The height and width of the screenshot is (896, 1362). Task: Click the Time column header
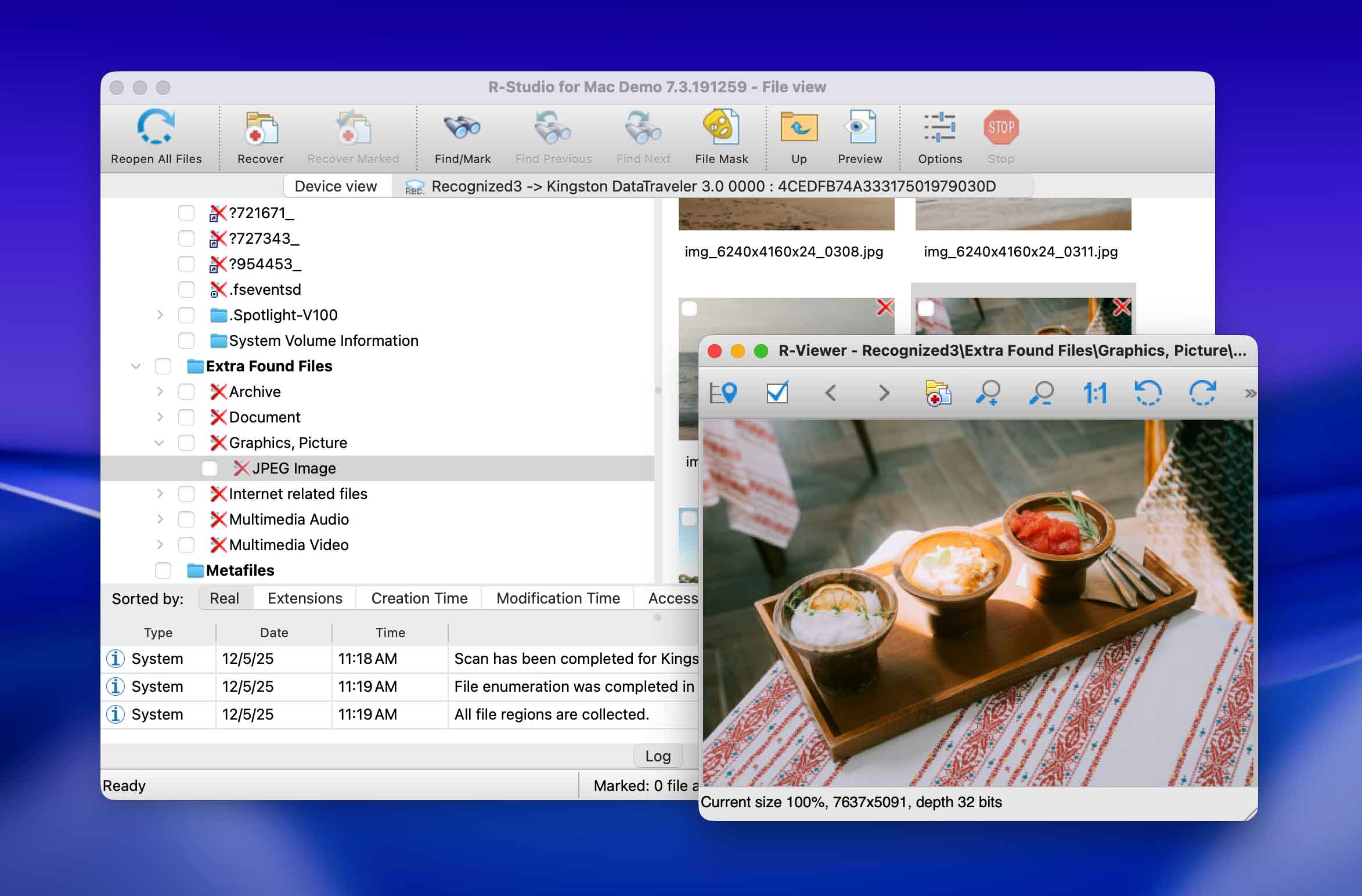390,633
